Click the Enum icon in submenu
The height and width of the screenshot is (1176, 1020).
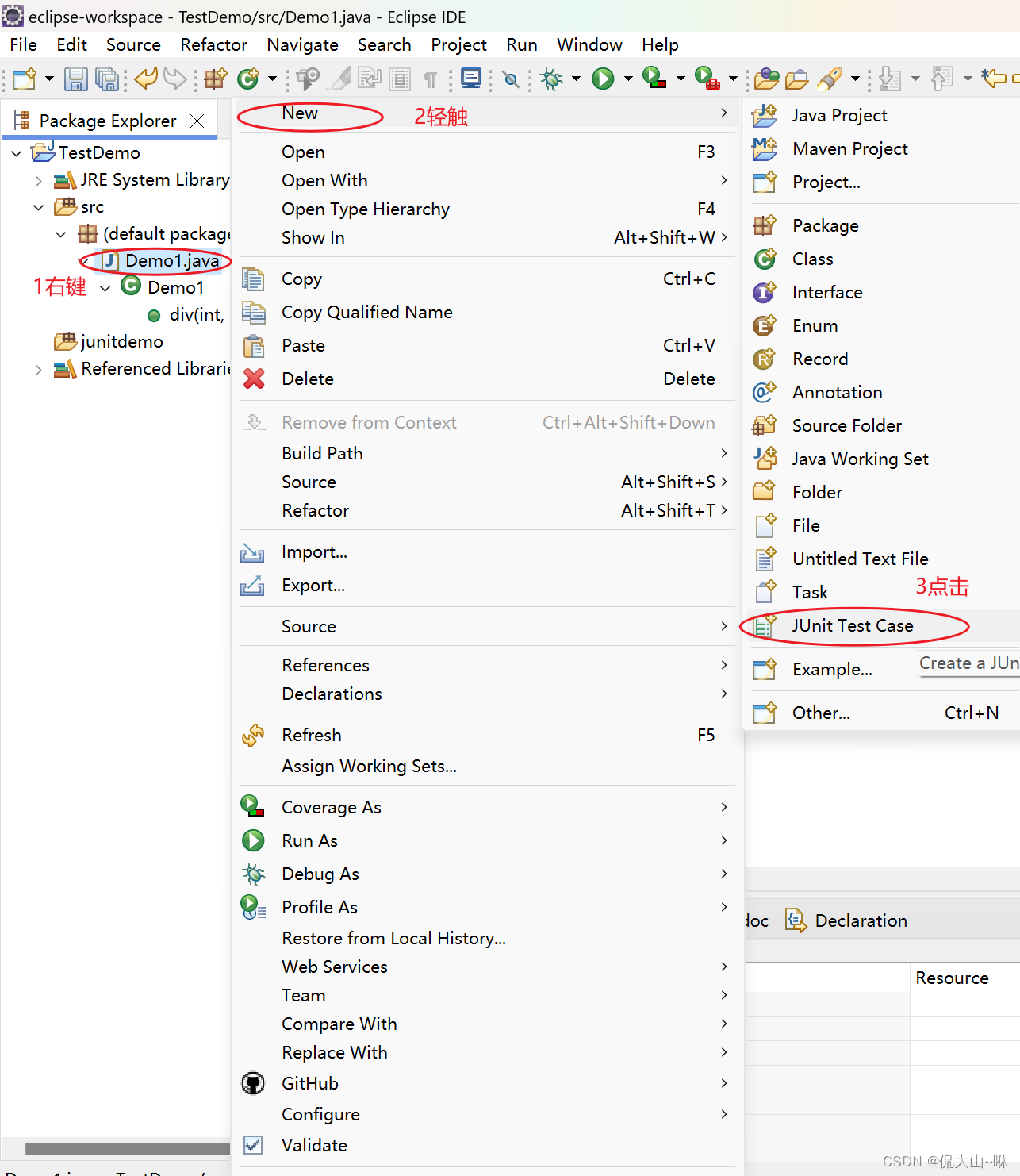coord(765,325)
